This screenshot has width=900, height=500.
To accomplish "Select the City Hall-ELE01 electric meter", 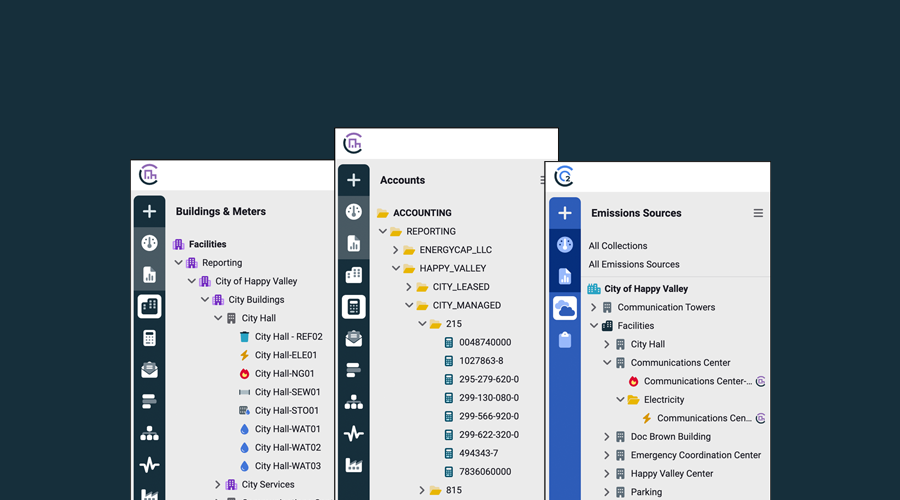I will 285,355.
